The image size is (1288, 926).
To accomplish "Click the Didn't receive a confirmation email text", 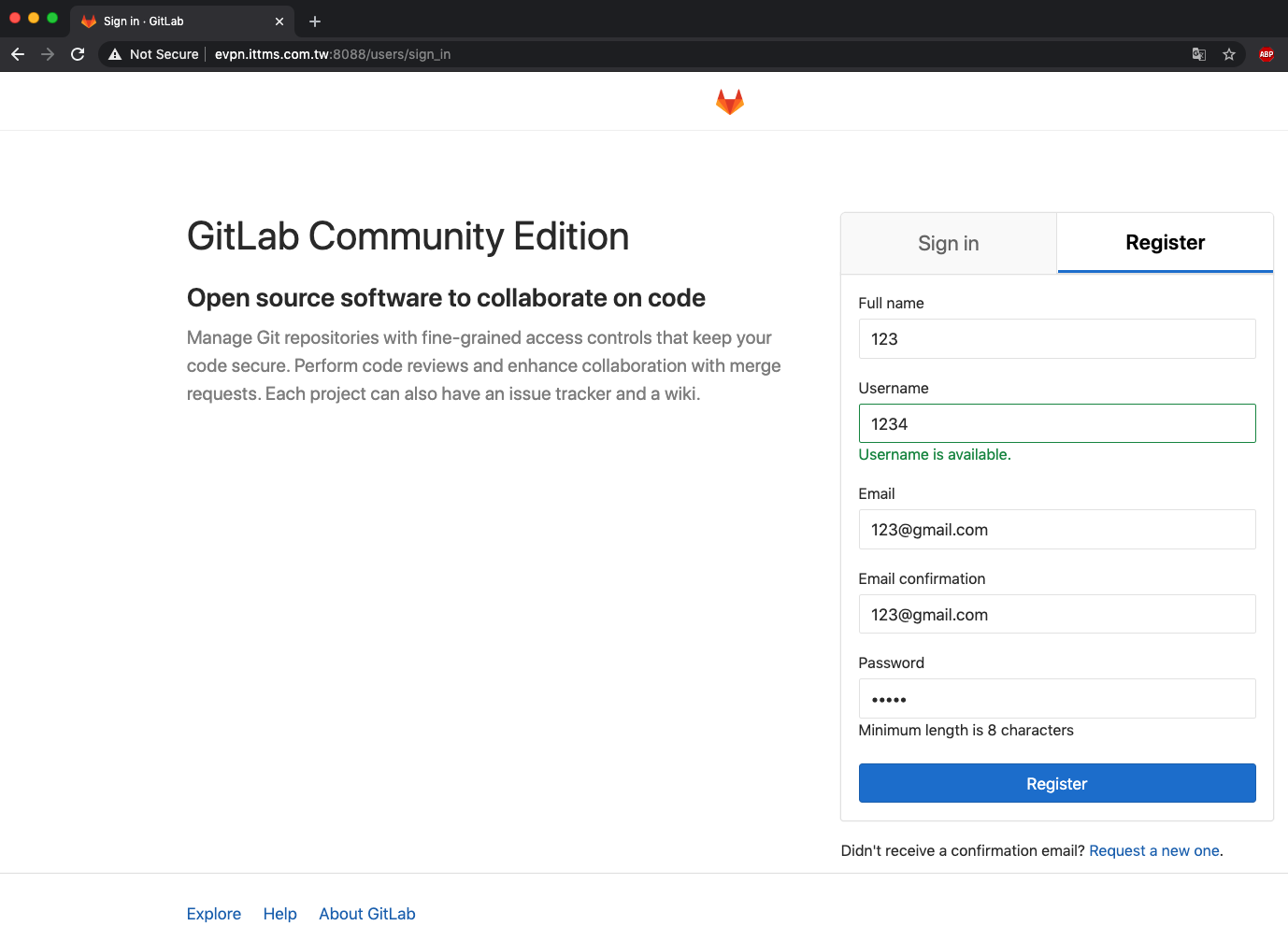I will tap(963, 850).
